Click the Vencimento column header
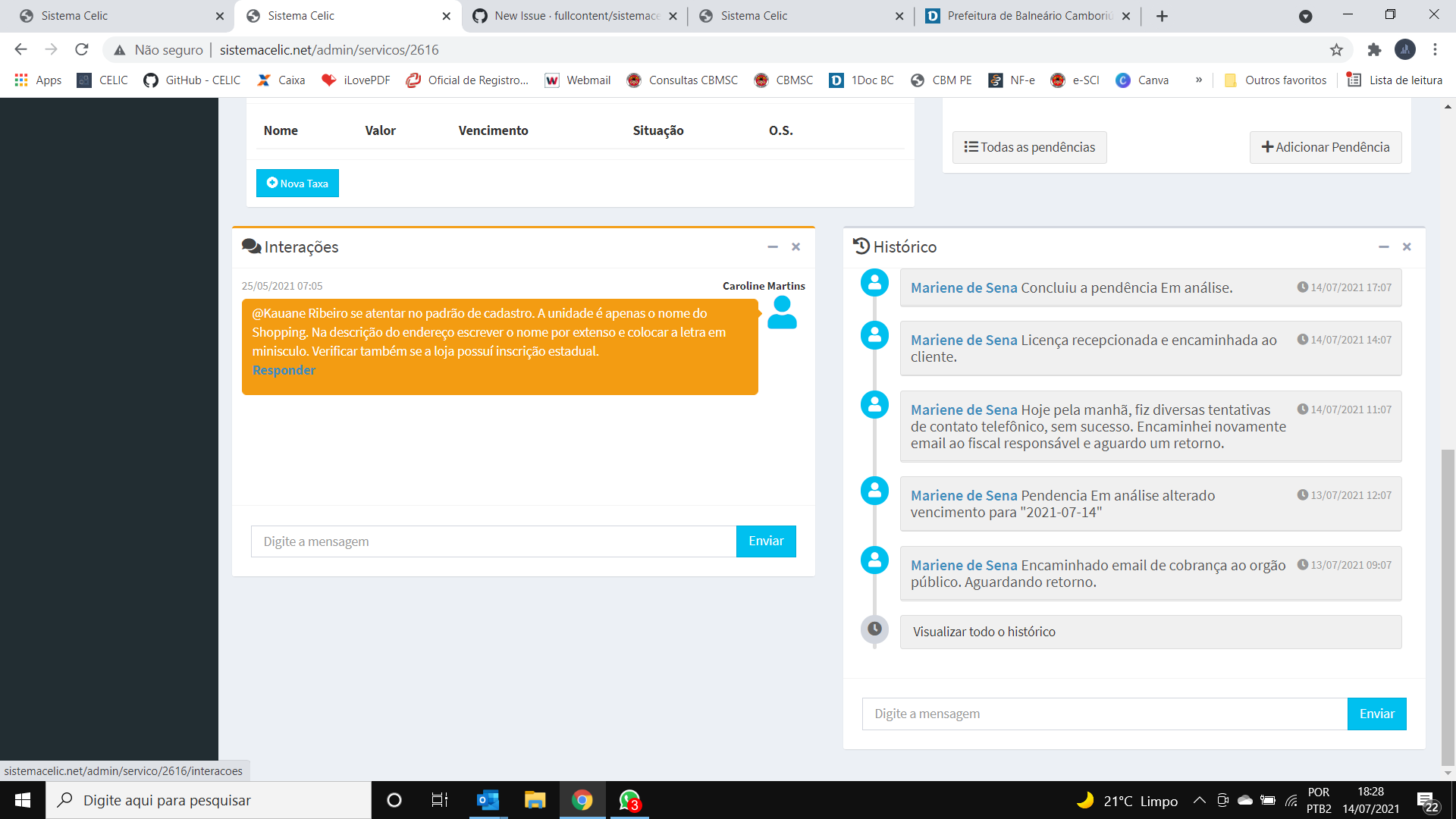Viewport: 1456px width, 819px height. pyautogui.click(x=493, y=130)
